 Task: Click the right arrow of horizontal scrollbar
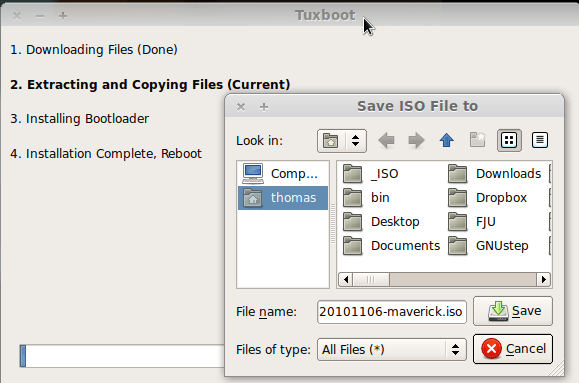(x=544, y=279)
